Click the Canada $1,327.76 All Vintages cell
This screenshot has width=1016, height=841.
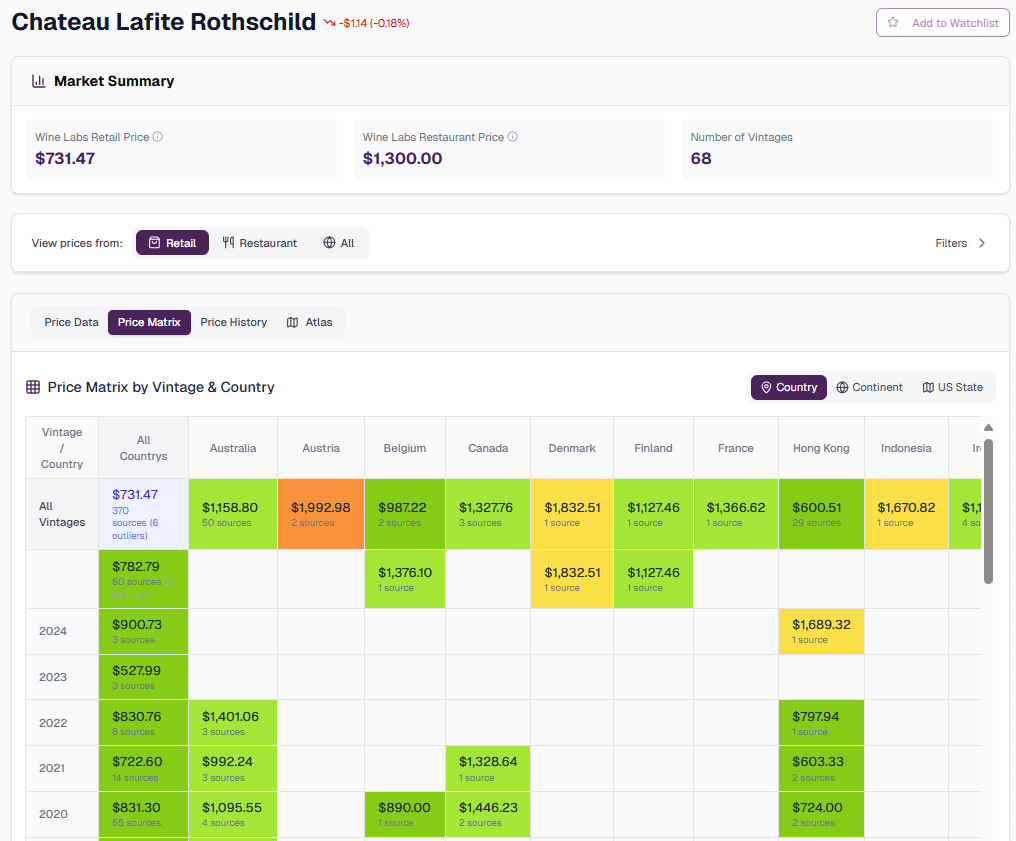[x=488, y=514]
